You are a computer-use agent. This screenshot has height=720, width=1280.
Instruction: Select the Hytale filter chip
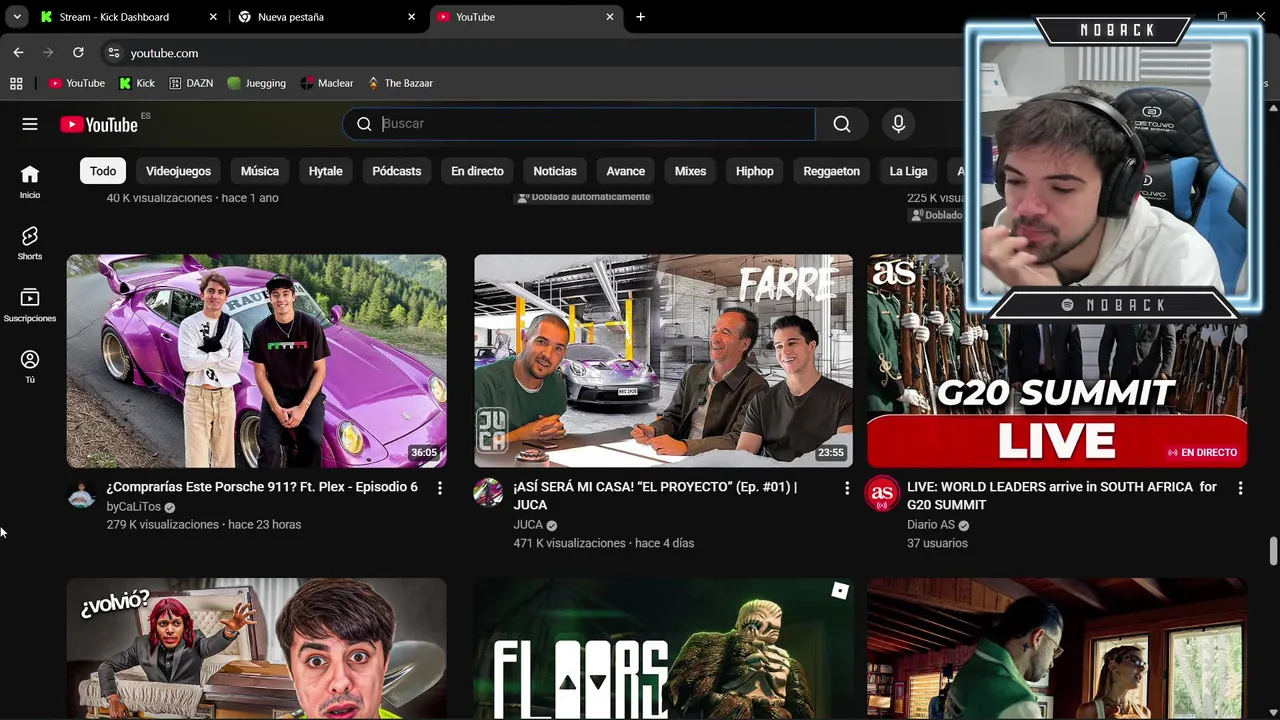click(x=325, y=171)
